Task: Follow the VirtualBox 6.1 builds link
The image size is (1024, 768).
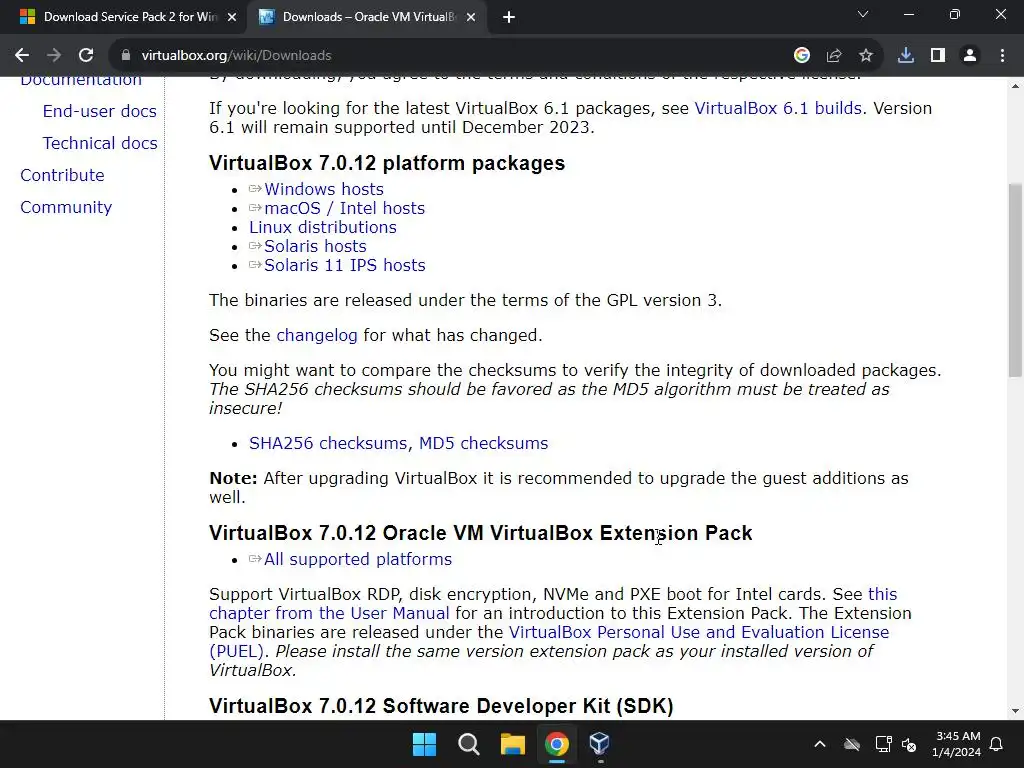Action: tap(778, 108)
